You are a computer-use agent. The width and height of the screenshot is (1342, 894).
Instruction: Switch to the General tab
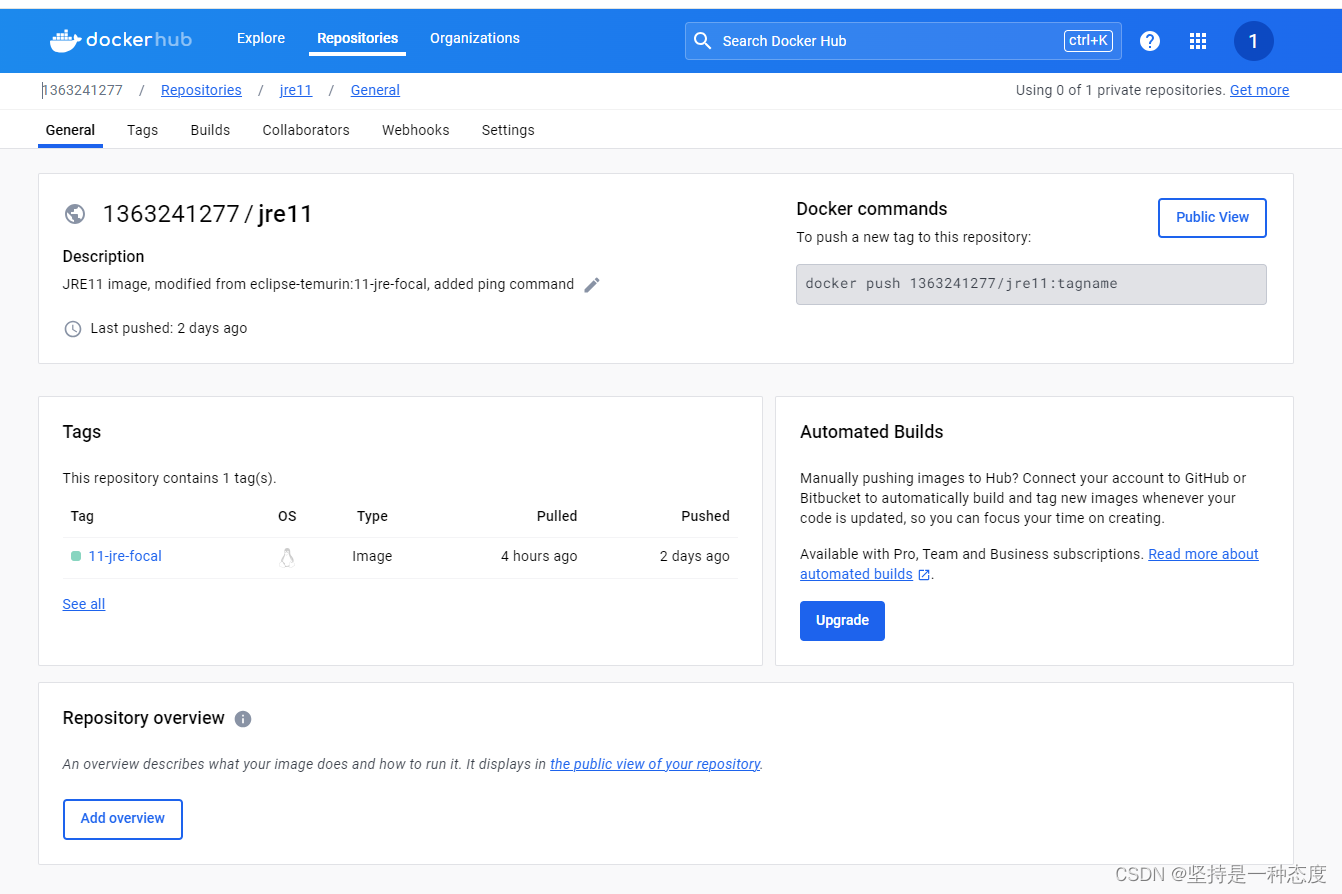(x=70, y=130)
